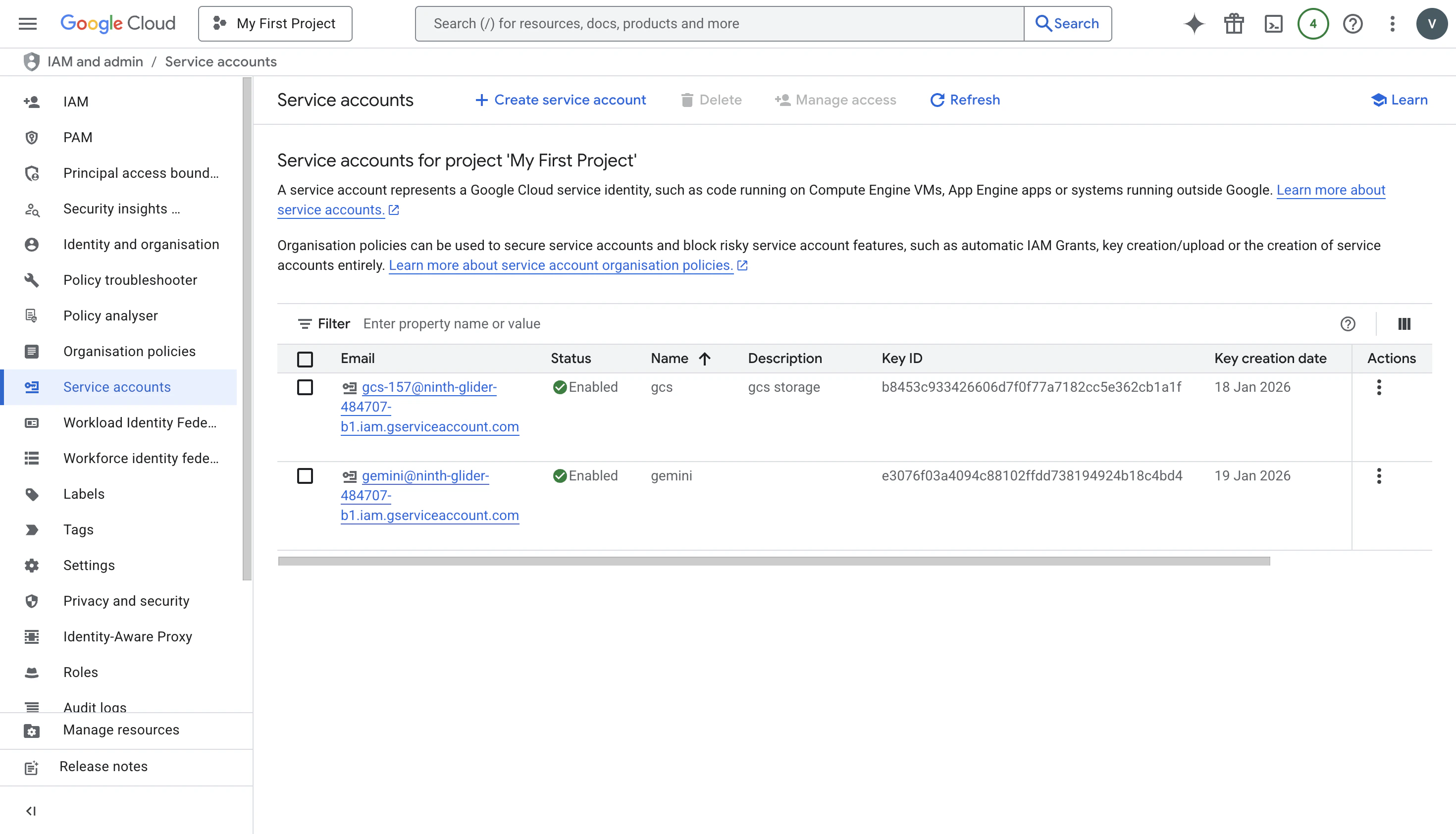Click the IAM and admin shield icon
Viewport: 1456px width, 834px height.
tap(32, 61)
